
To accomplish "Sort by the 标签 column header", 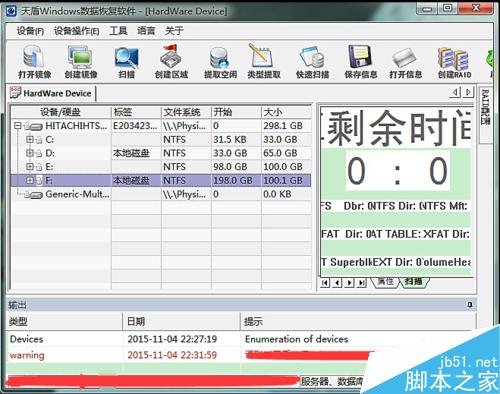I will 136,112.
